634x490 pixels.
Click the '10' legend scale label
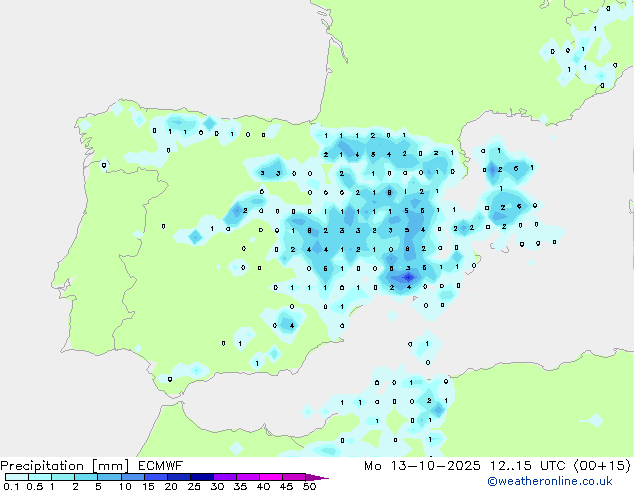[125, 486]
